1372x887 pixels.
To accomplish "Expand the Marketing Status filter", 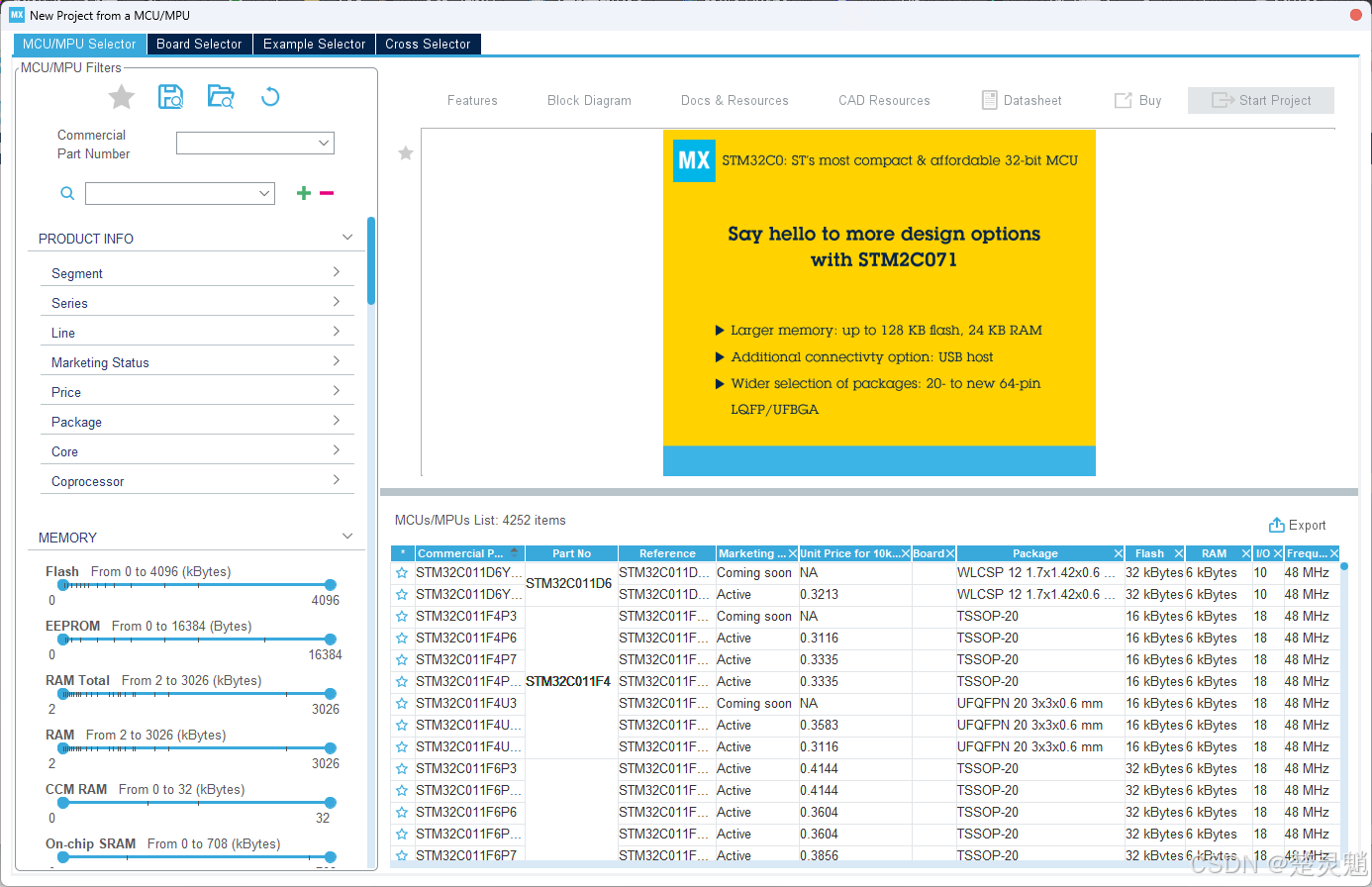I will pos(337,361).
